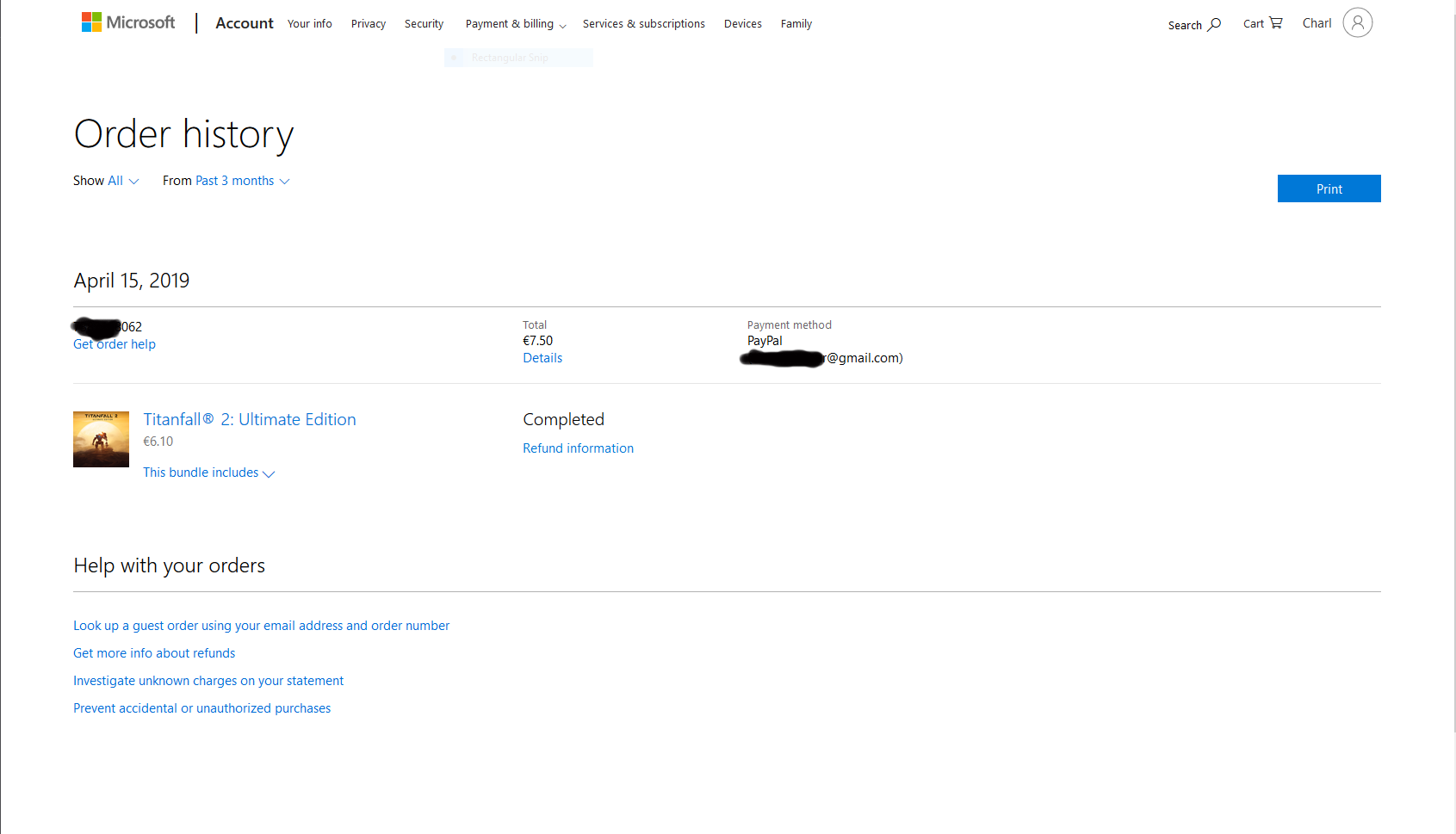Click Get order help link
Viewport: 1456px width, 834px height.
tap(115, 344)
